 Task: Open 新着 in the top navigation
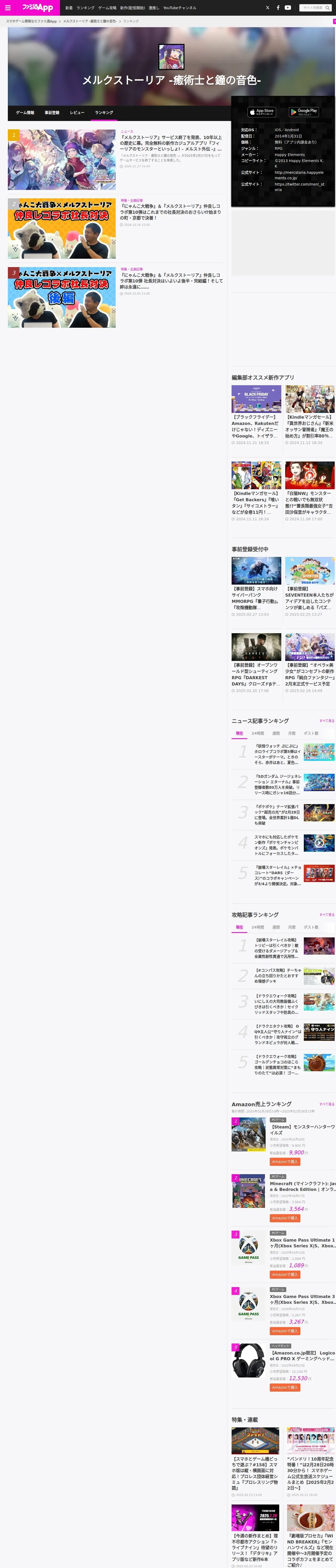tap(69, 8)
